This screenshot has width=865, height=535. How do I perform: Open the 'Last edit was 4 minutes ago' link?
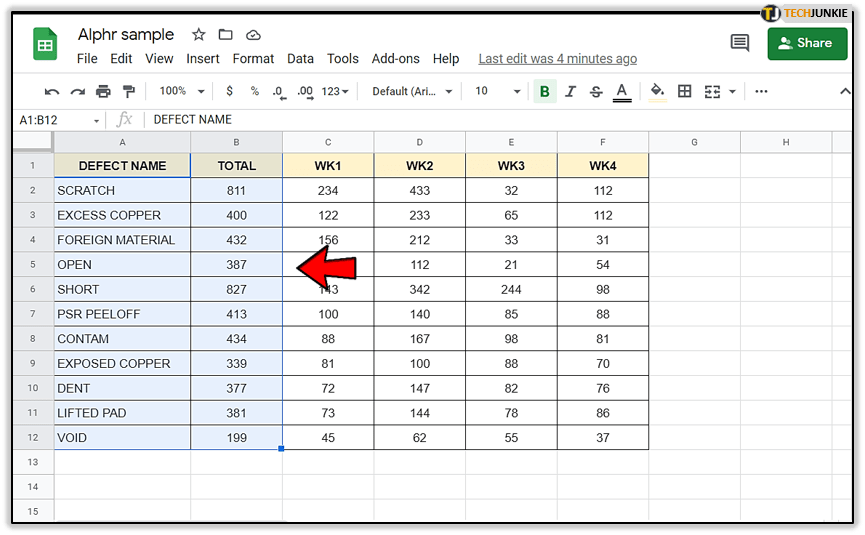[x=557, y=59]
